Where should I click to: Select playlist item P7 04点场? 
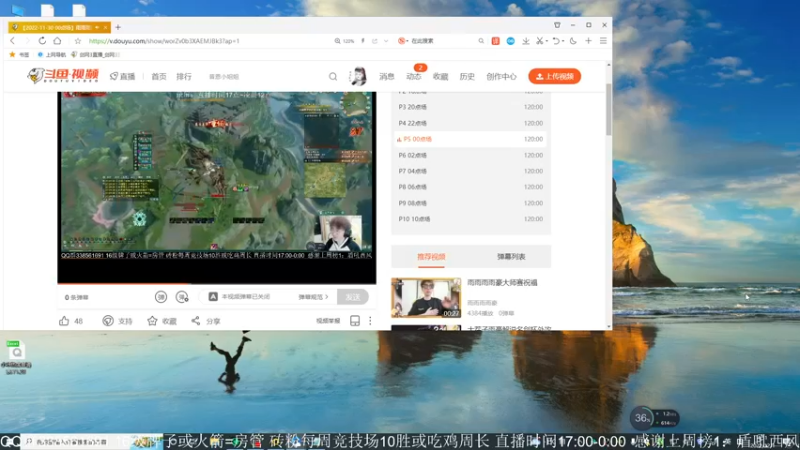pyautogui.click(x=470, y=171)
